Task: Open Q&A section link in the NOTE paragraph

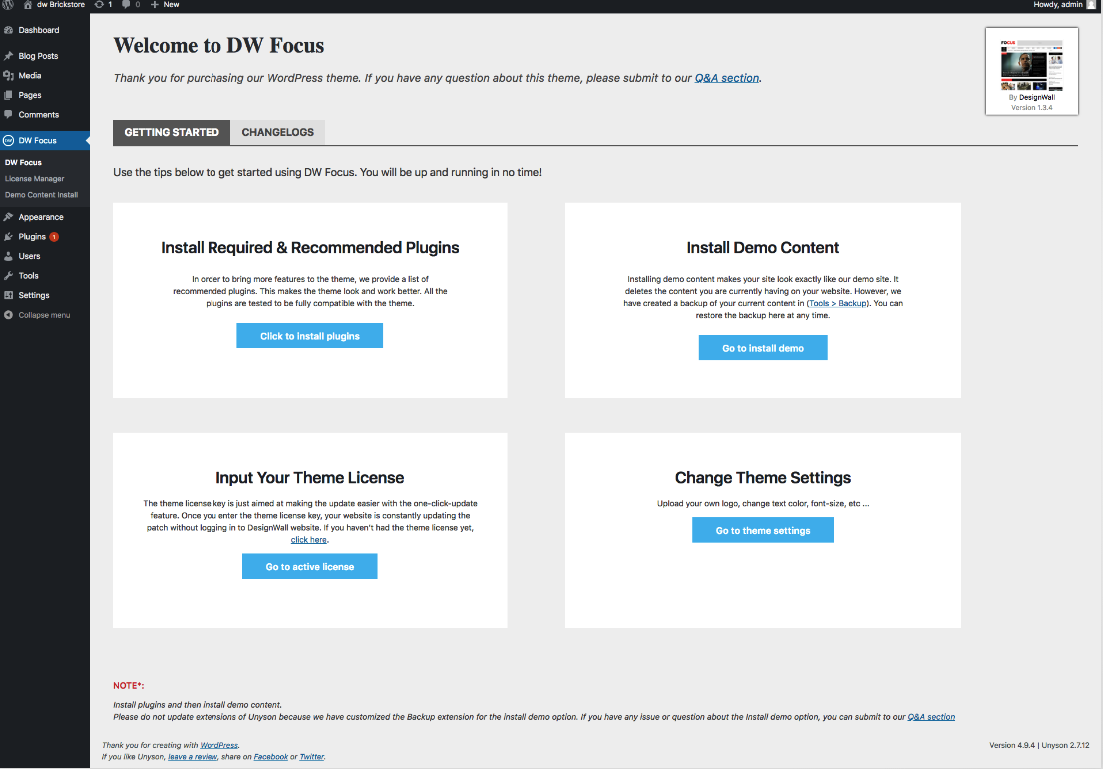Action: [x=931, y=717]
